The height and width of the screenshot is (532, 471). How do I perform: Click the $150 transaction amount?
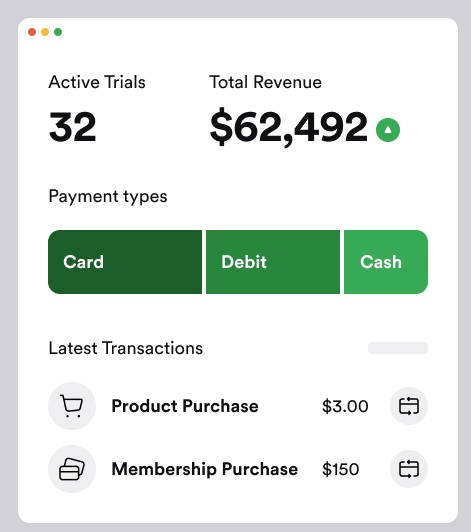pyautogui.click(x=340, y=469)
